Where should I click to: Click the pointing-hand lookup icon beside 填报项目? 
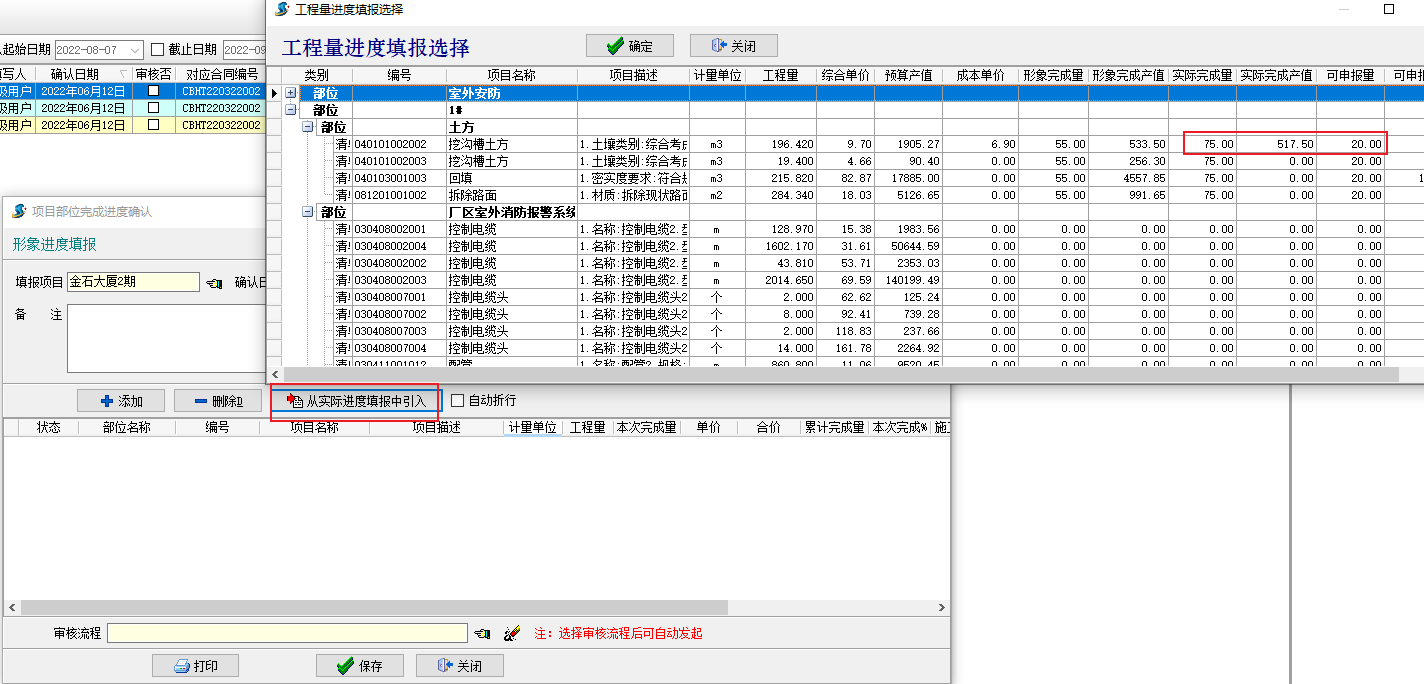click(x=213, y=283)
